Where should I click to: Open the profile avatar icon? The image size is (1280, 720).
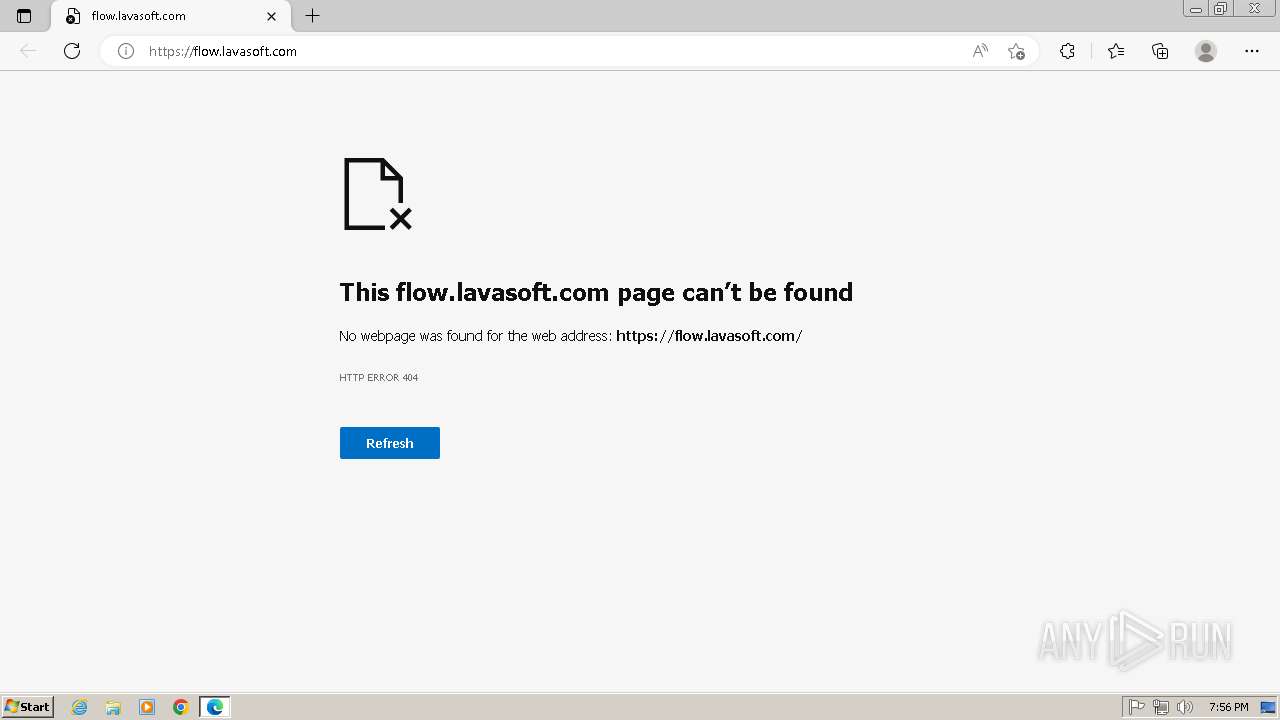pyautogui.click(x=1206, y=51)
